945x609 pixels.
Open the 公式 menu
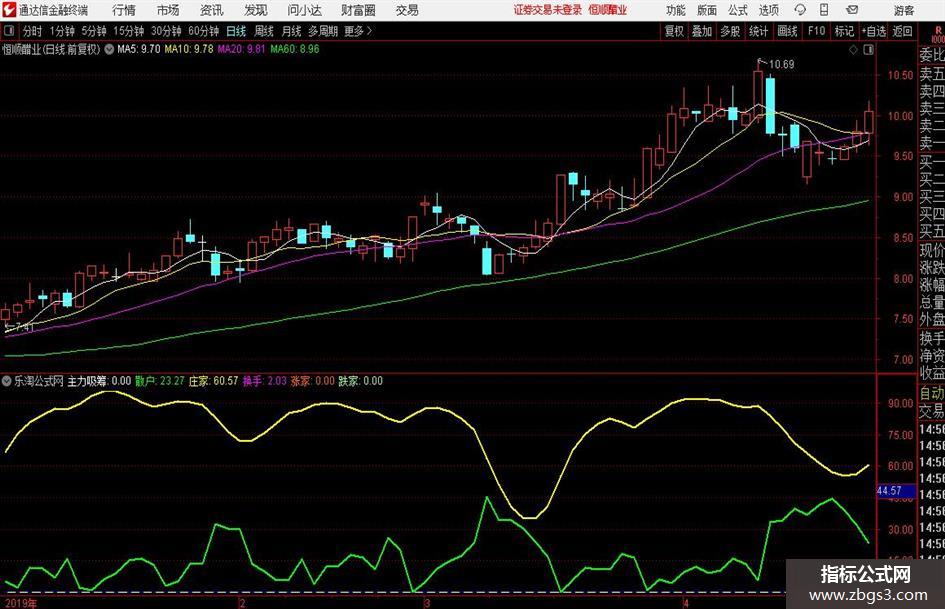[738, 10]
